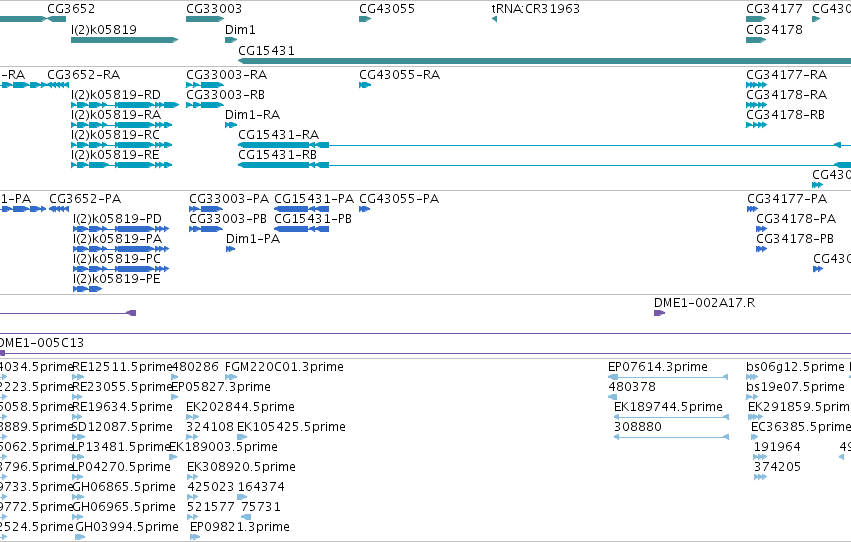The height and width of the screenshot is (542, 851).
Task: Click transcript CG33003-RB
Action: (225, 95)
